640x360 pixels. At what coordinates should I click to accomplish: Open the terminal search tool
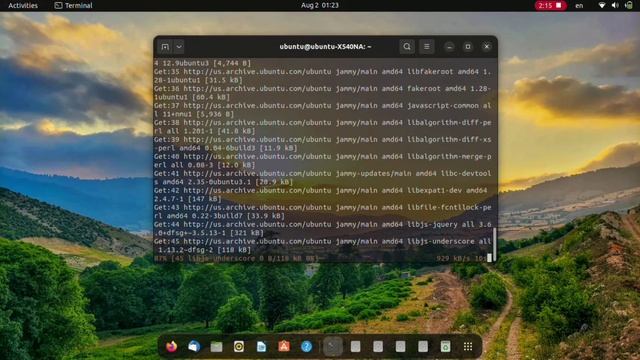coord(407,47)
